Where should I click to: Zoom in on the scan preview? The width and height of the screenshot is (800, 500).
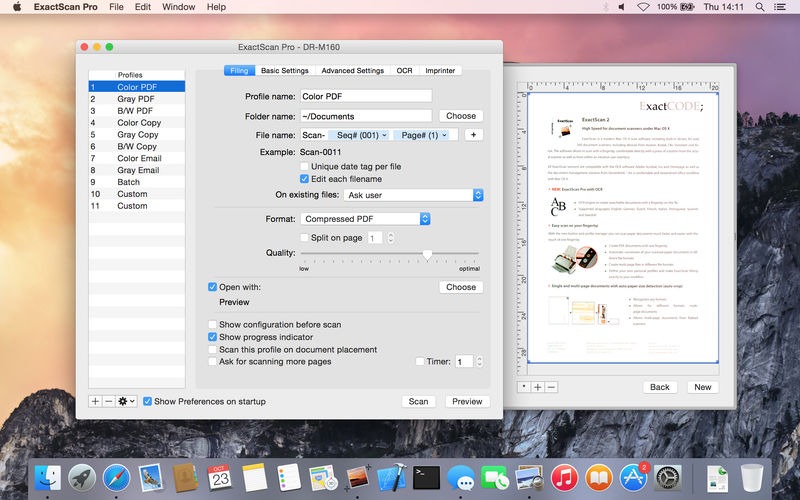click(538, 387)
